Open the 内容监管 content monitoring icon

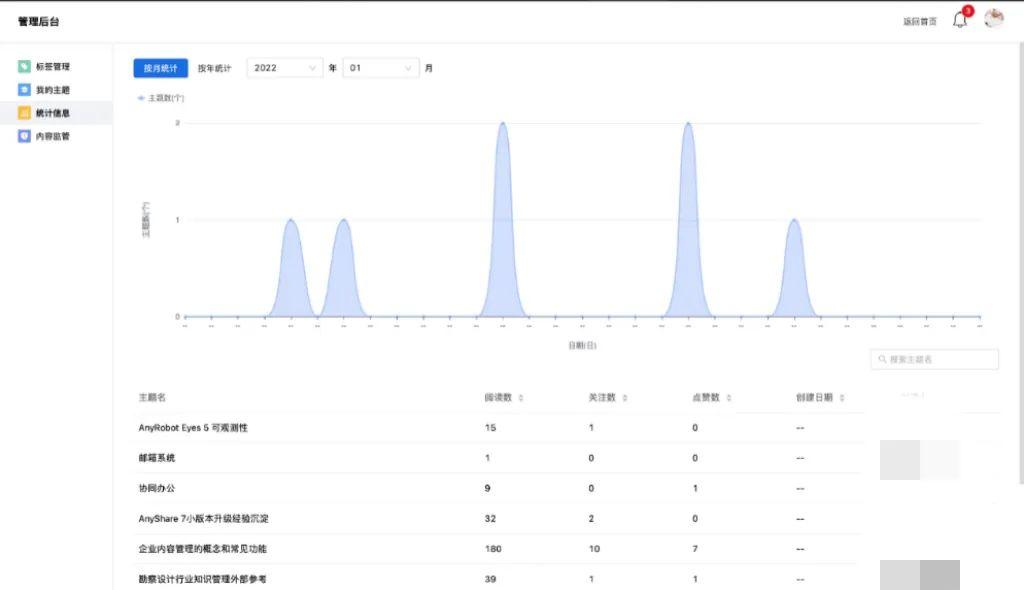[x=22, y=136]
